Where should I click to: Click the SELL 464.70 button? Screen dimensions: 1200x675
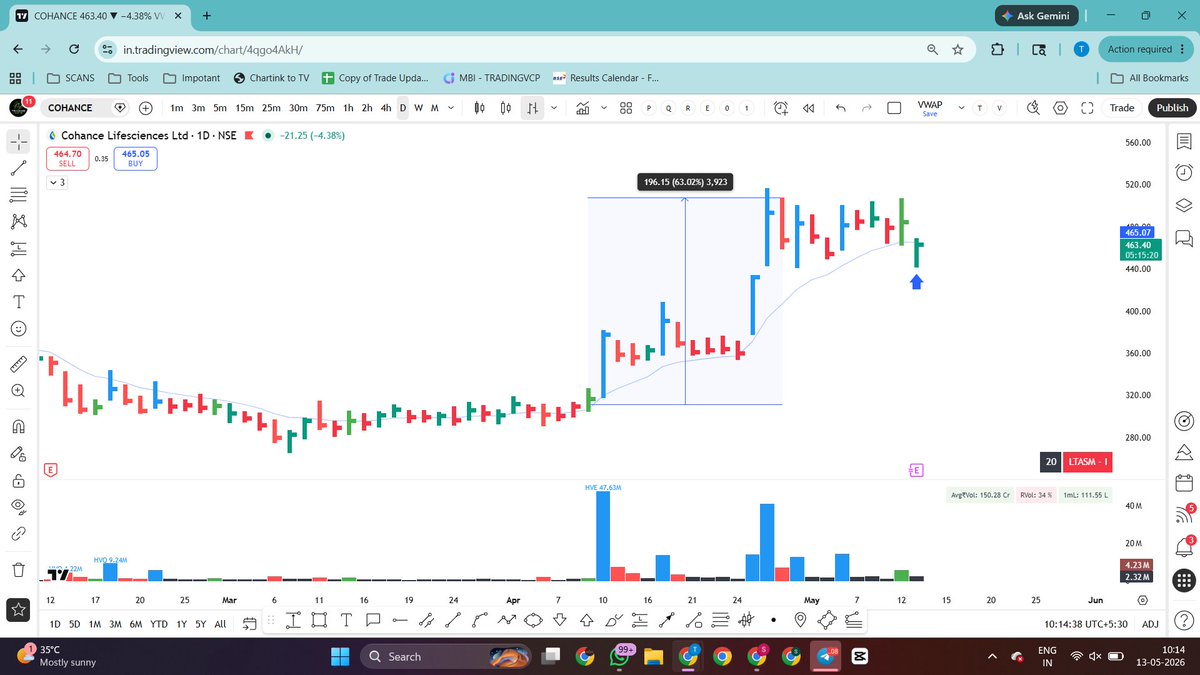(x=67, y=158)
